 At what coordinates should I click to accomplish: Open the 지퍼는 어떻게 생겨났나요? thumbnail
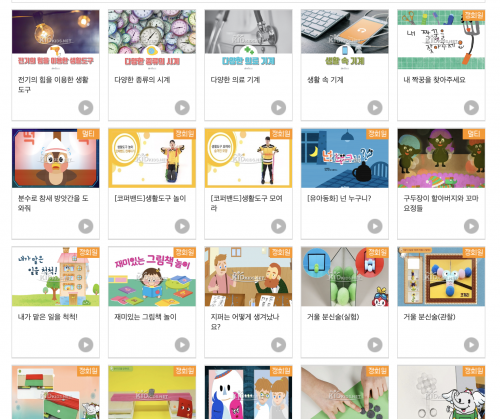click(x=248, y=277)
